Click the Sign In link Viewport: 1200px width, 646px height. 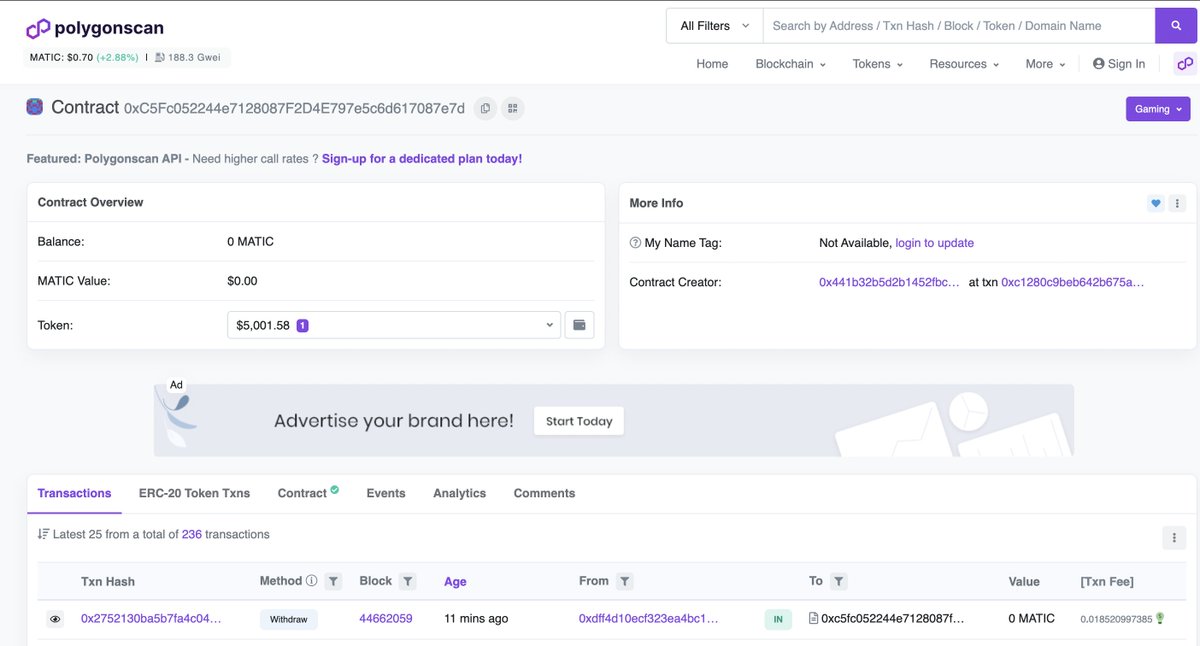pos(1119,64)
